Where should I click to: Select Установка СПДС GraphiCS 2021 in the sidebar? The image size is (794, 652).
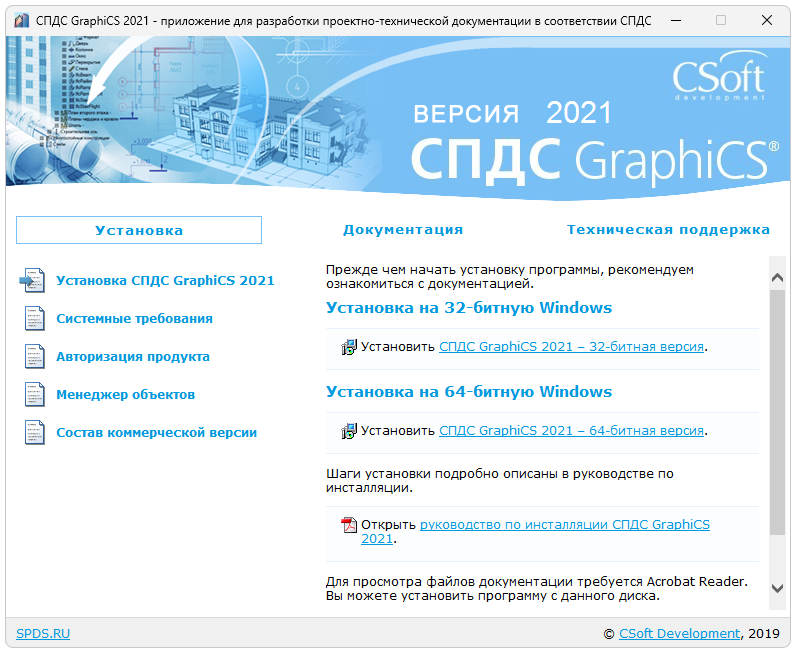click(x=165, y=280)
